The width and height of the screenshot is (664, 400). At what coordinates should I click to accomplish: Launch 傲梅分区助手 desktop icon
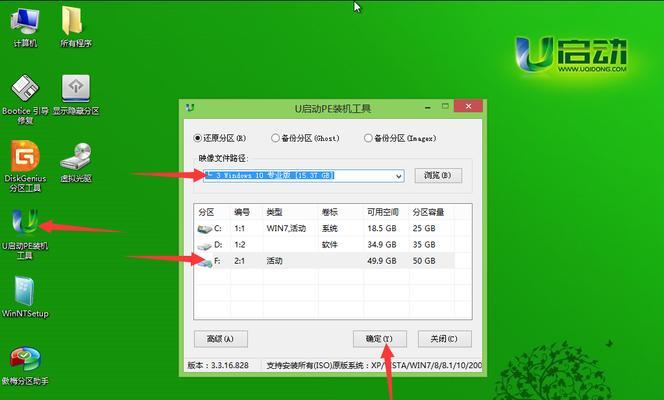click(x=25, y=366)
